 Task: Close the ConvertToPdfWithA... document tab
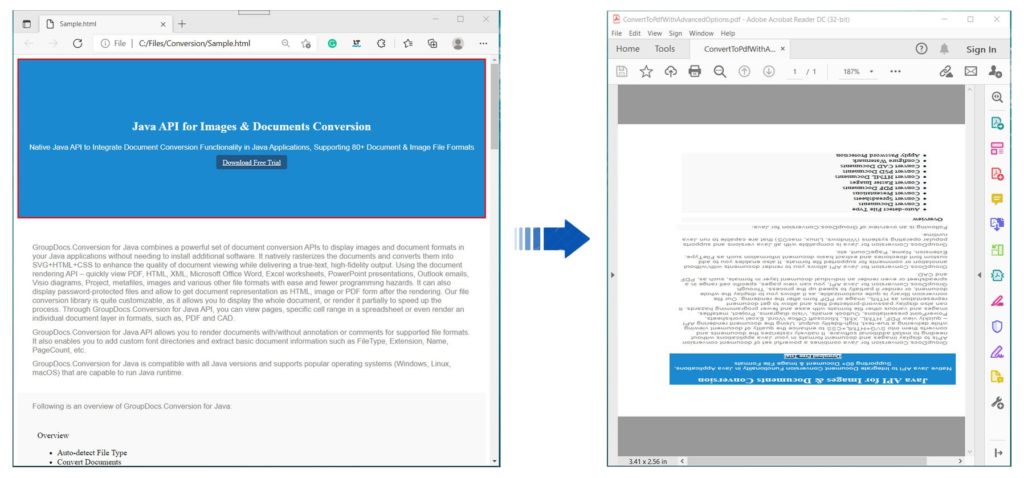pos(783,48)
